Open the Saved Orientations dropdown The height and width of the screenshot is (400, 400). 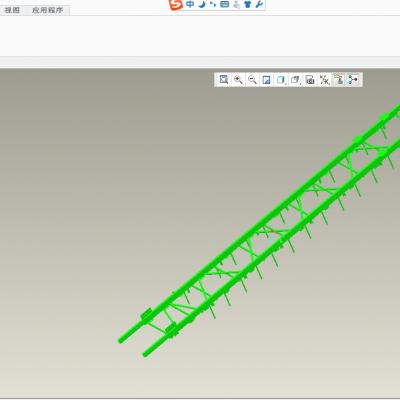coord(295,80)
